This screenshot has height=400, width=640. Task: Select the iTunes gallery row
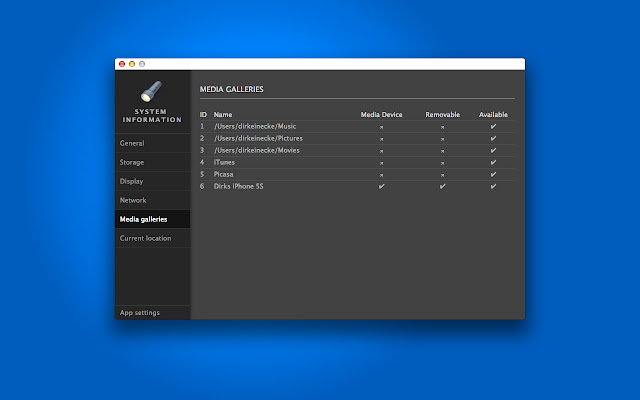point(357,162)
